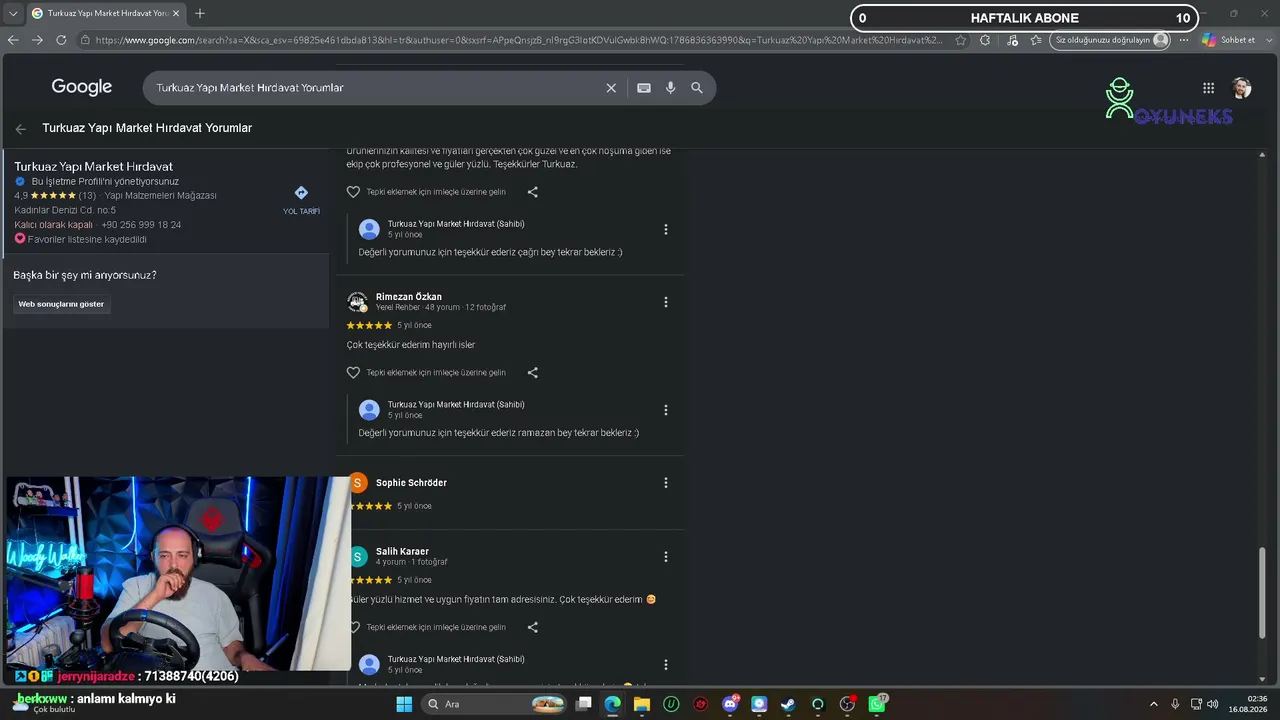
Task: Call the phone number +90 256 999 18 24
Action: pos(141,225)
